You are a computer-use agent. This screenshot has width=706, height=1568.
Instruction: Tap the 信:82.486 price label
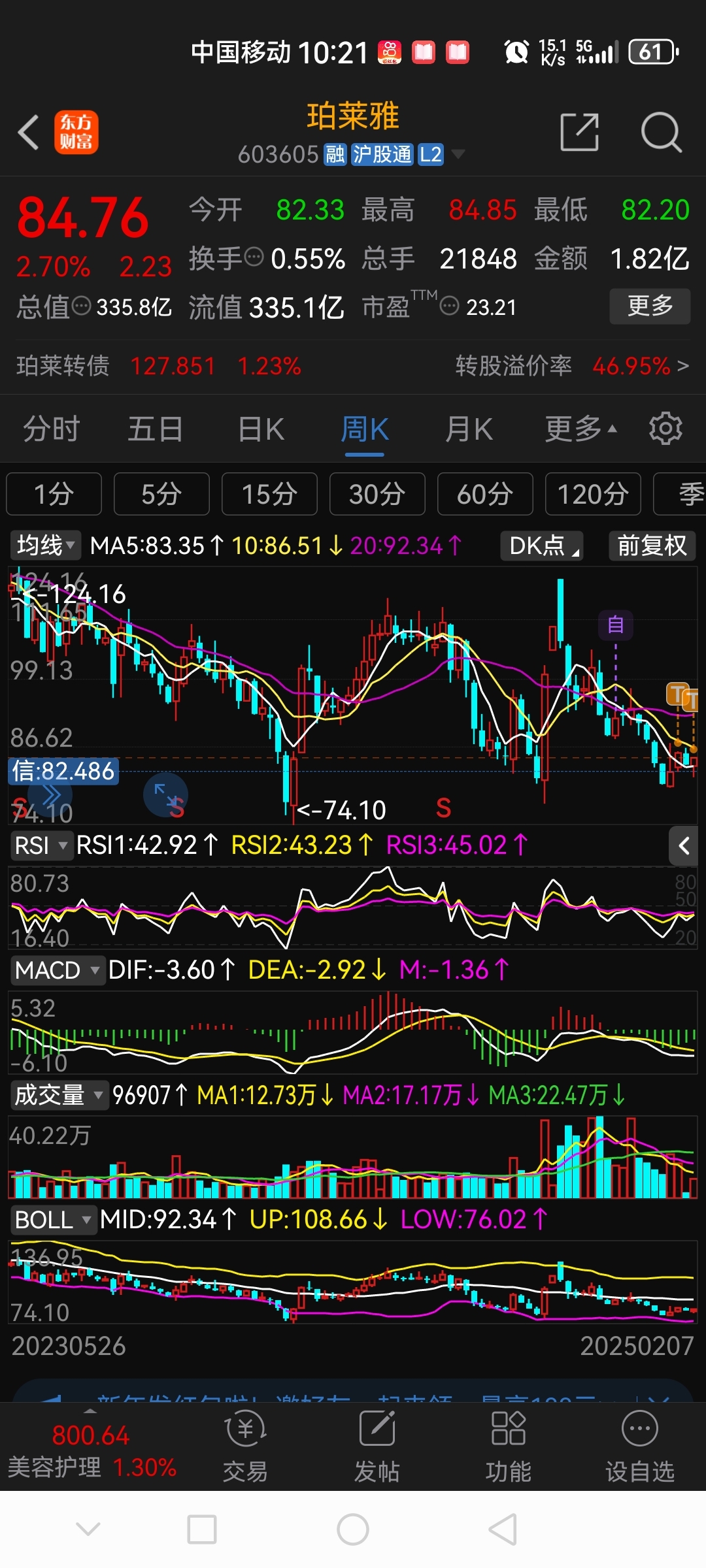tap(63, 771)
